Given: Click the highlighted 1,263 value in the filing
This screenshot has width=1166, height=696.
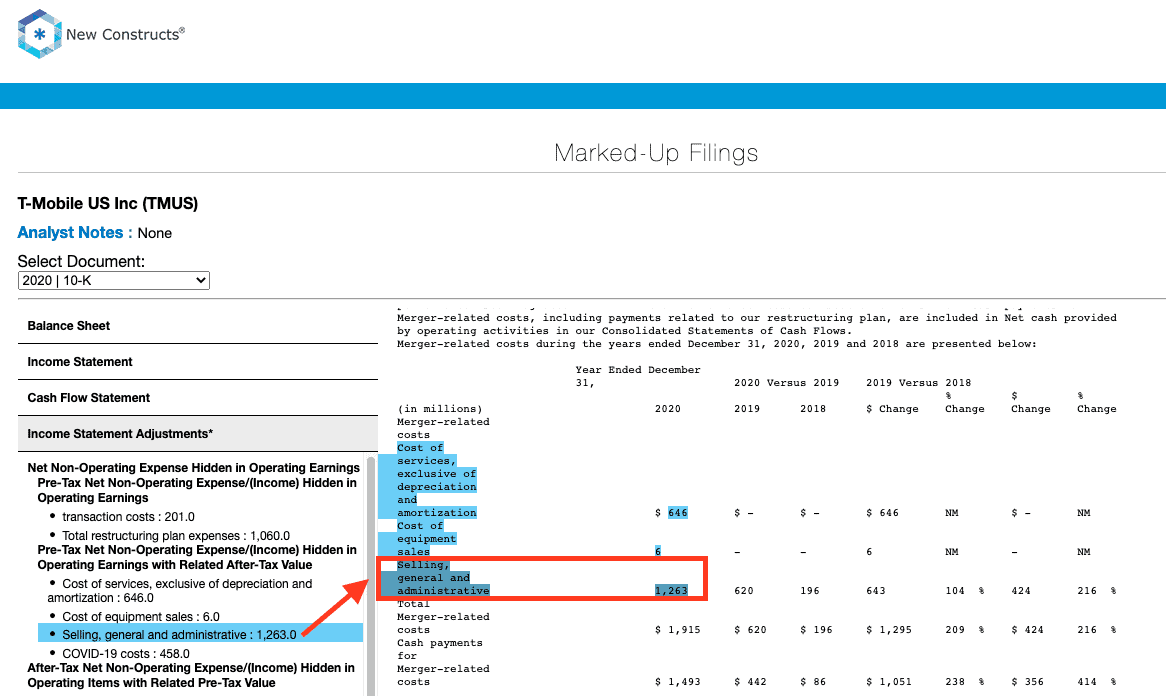Looking at the screenshot, I should (x=671, y=590).
